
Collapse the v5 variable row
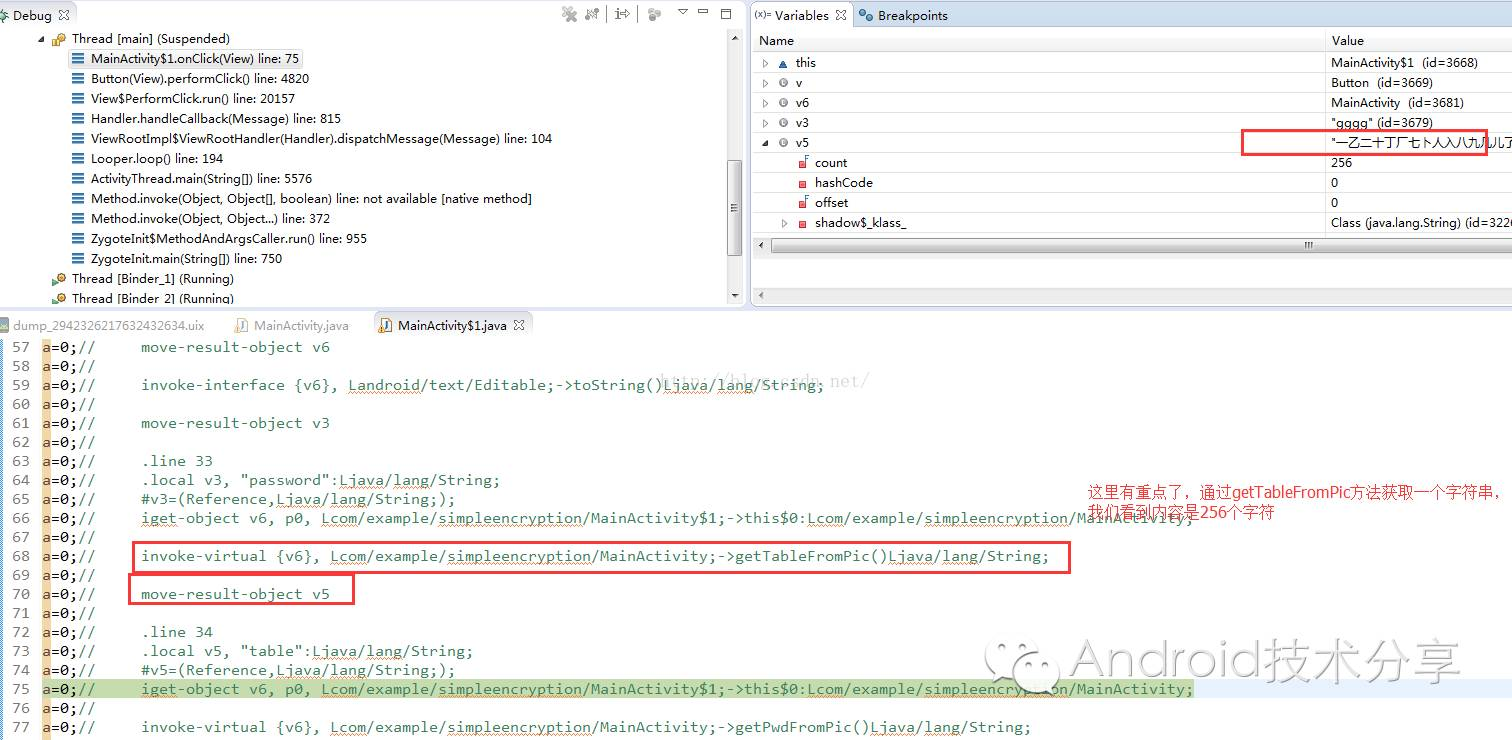[766, 143]
